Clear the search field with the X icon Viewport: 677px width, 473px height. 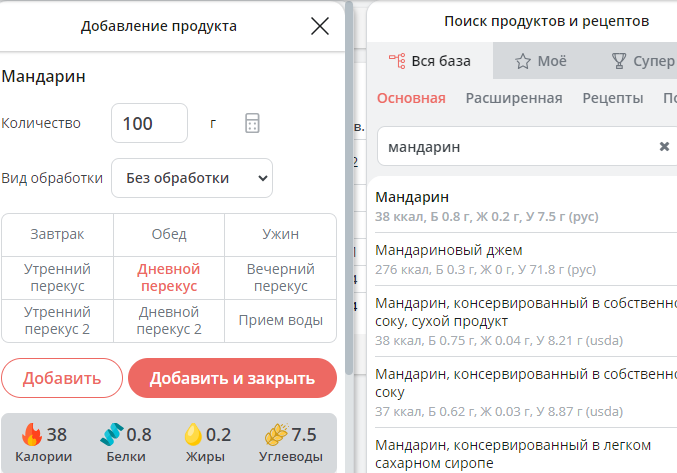[x=664, y=147]
